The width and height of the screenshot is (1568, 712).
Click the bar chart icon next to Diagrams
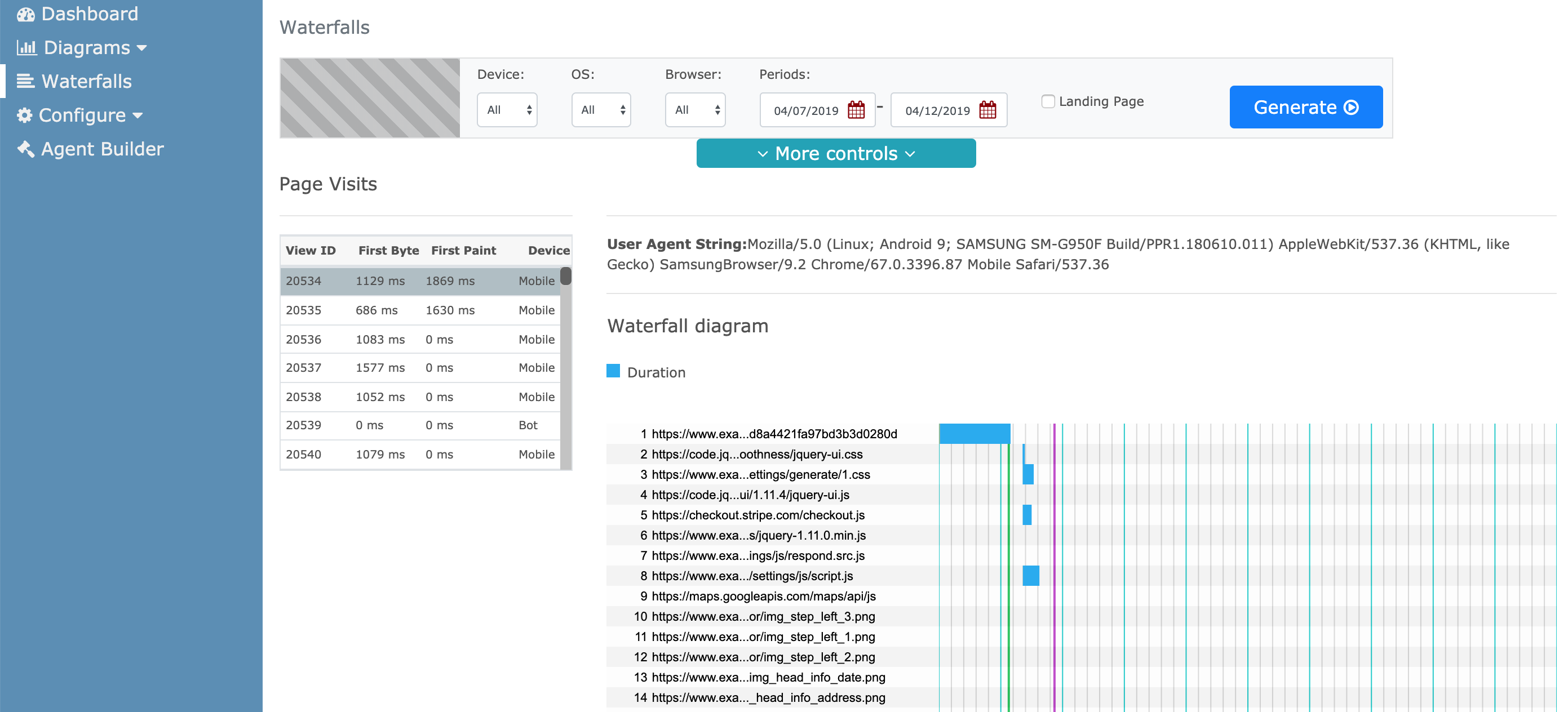point(27,47)
